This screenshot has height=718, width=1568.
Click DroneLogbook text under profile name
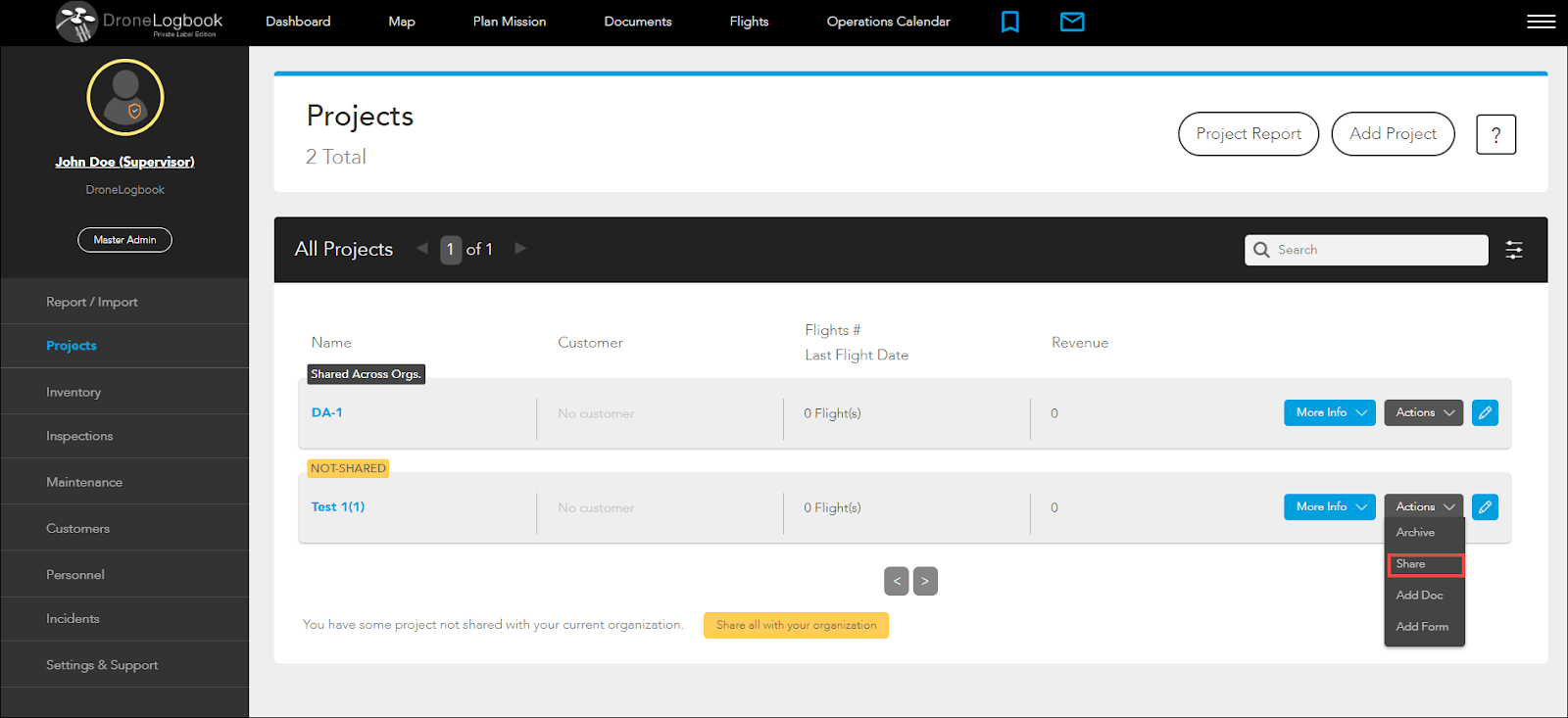124,190
